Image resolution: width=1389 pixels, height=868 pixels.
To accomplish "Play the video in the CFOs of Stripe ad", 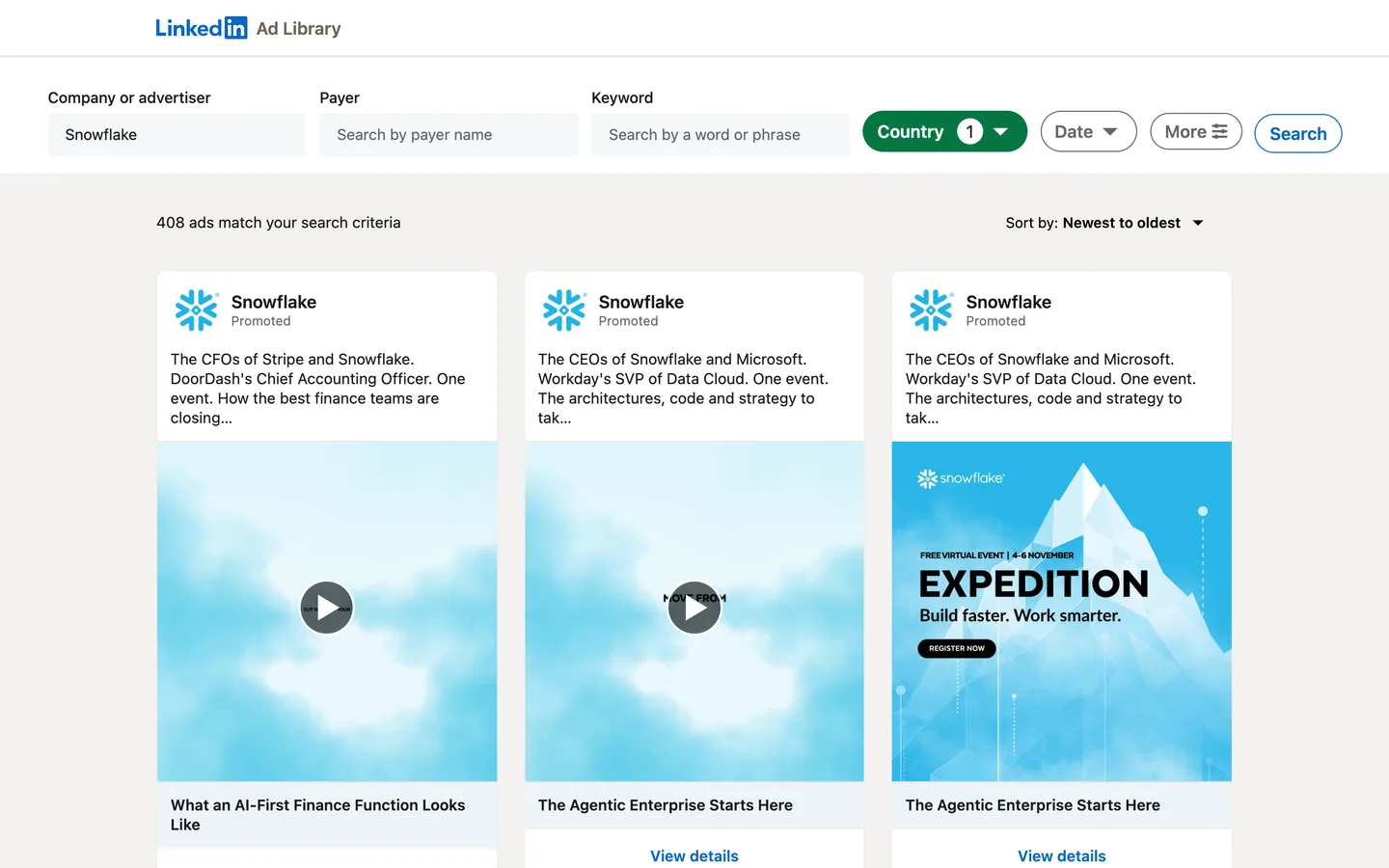I will [x=327, y=608].
